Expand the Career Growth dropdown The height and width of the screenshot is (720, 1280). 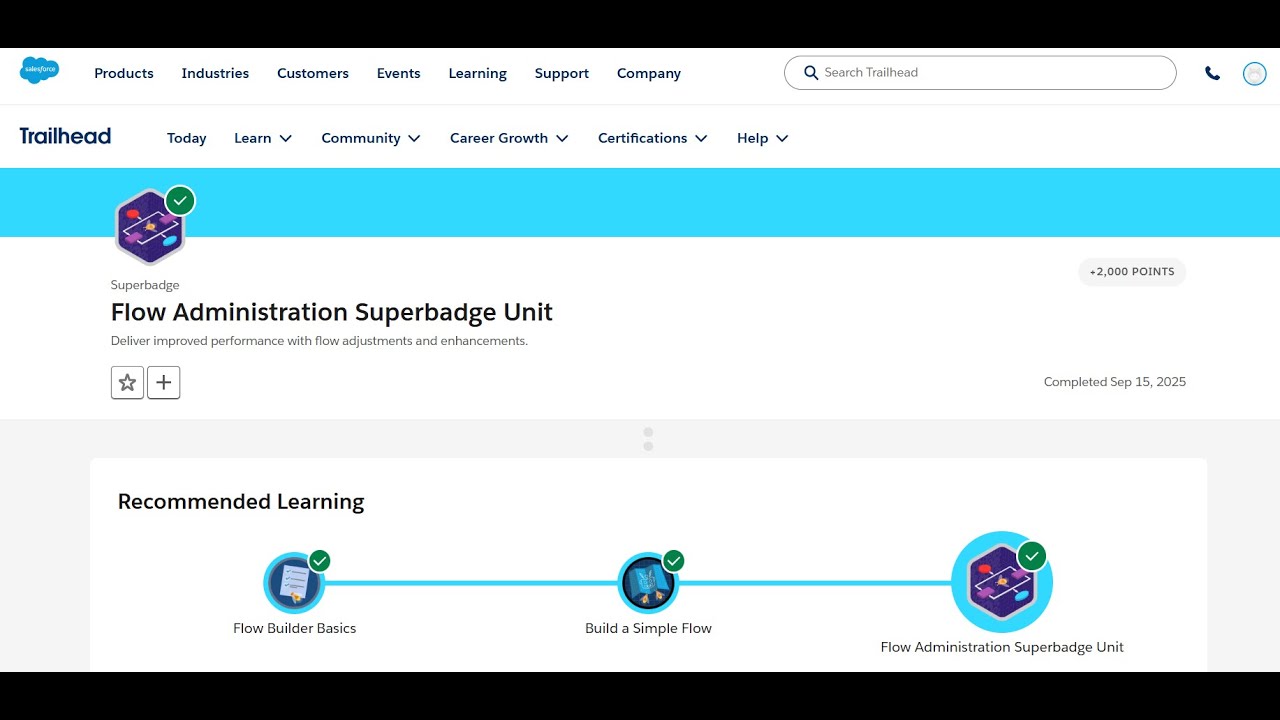click(x=509, y=138)
